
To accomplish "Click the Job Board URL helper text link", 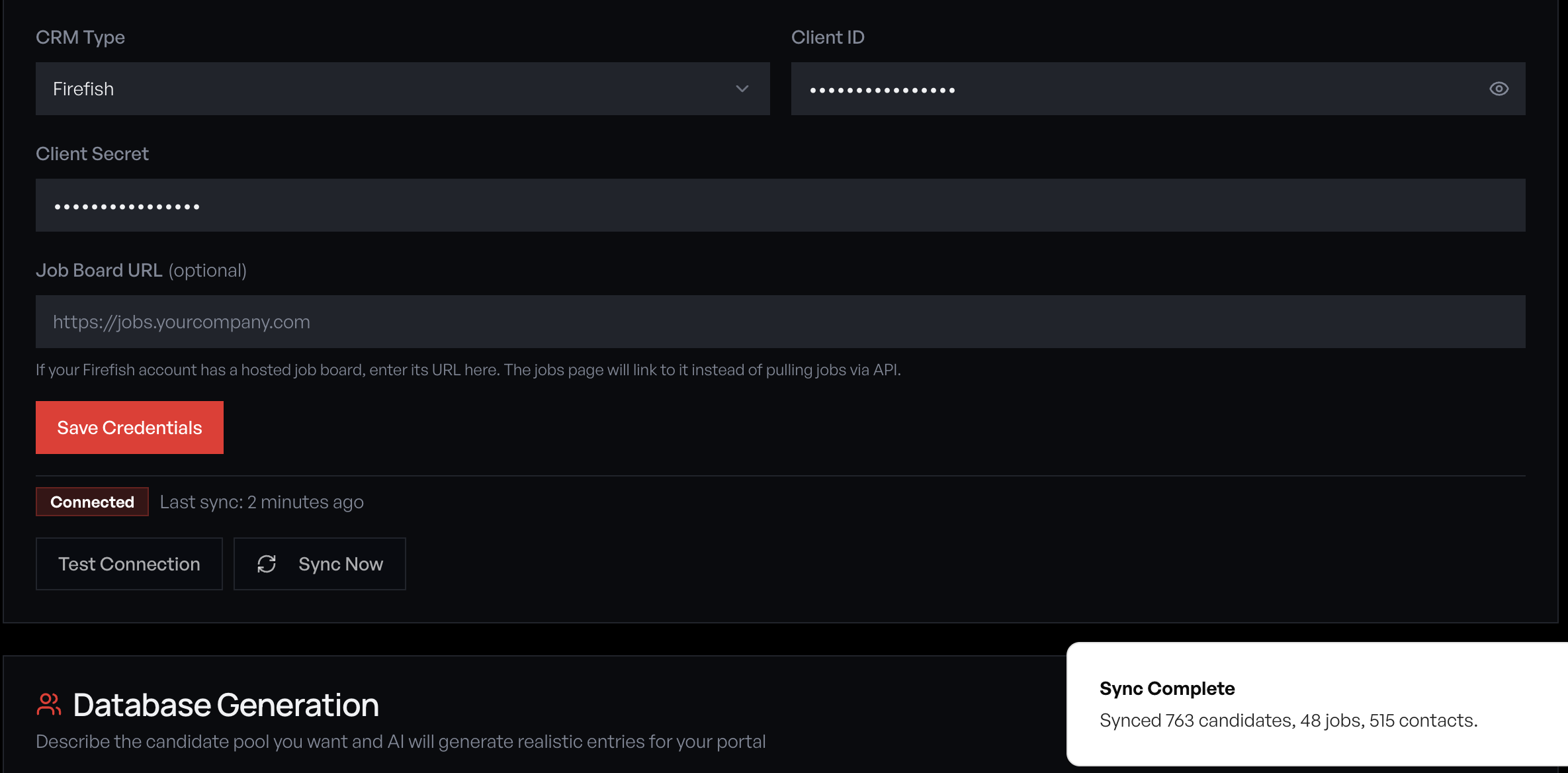I will (x=468, y=369).
